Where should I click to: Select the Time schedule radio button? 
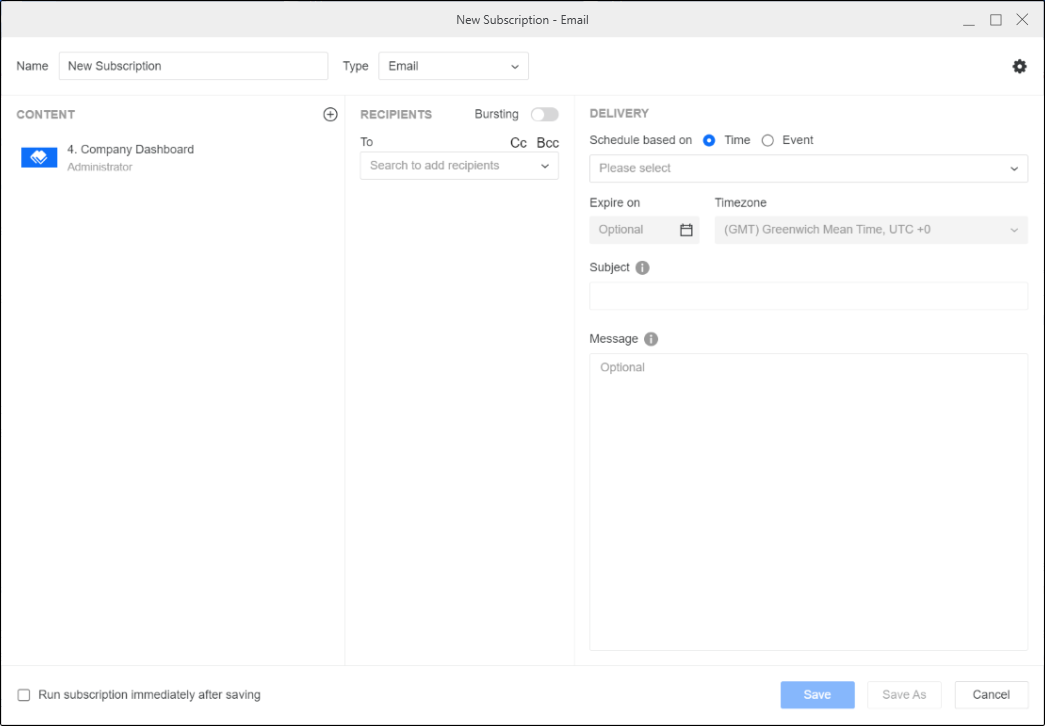click(709, 141)
